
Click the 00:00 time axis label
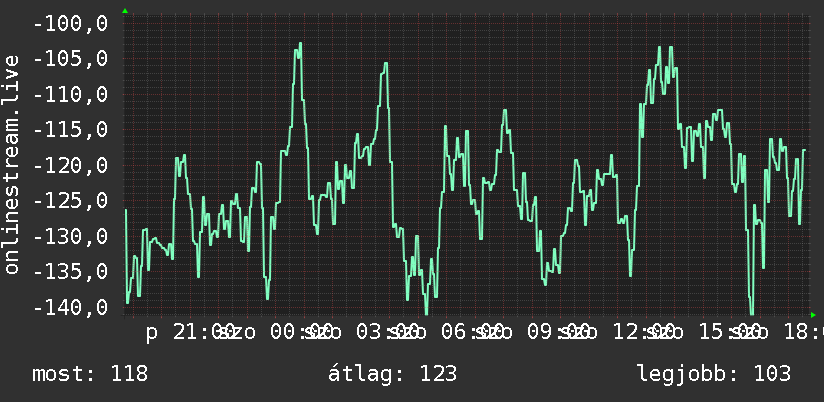tap(300, 333)
